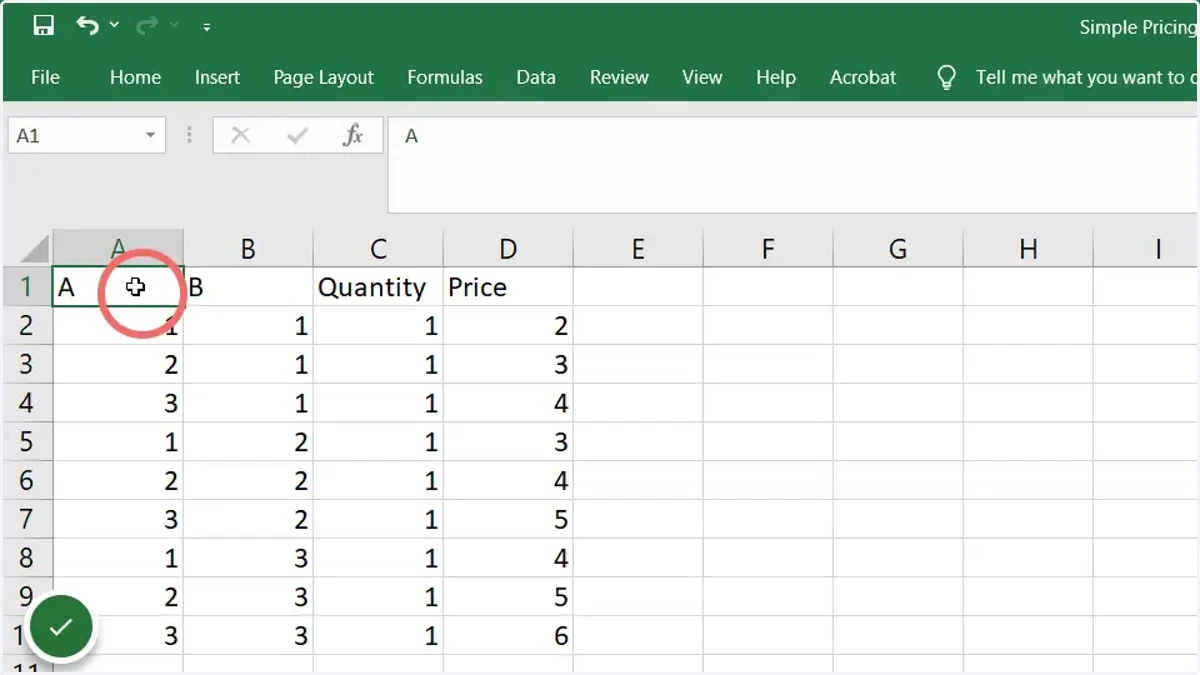Switch to the Insert ribbon tab
Viewport: 1200px width, 675px height.
click(x=217, y=77)
